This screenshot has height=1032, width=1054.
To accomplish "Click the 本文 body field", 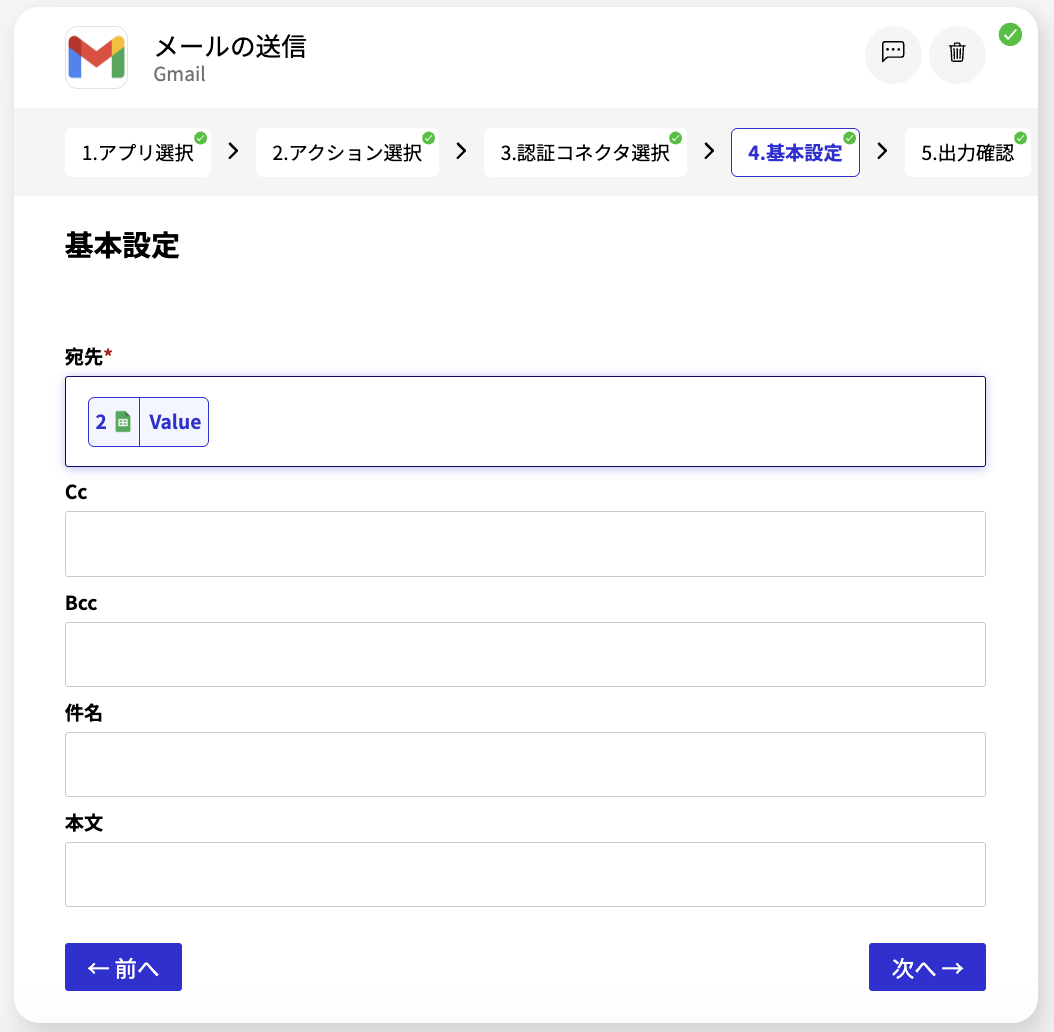I will 526,875.
